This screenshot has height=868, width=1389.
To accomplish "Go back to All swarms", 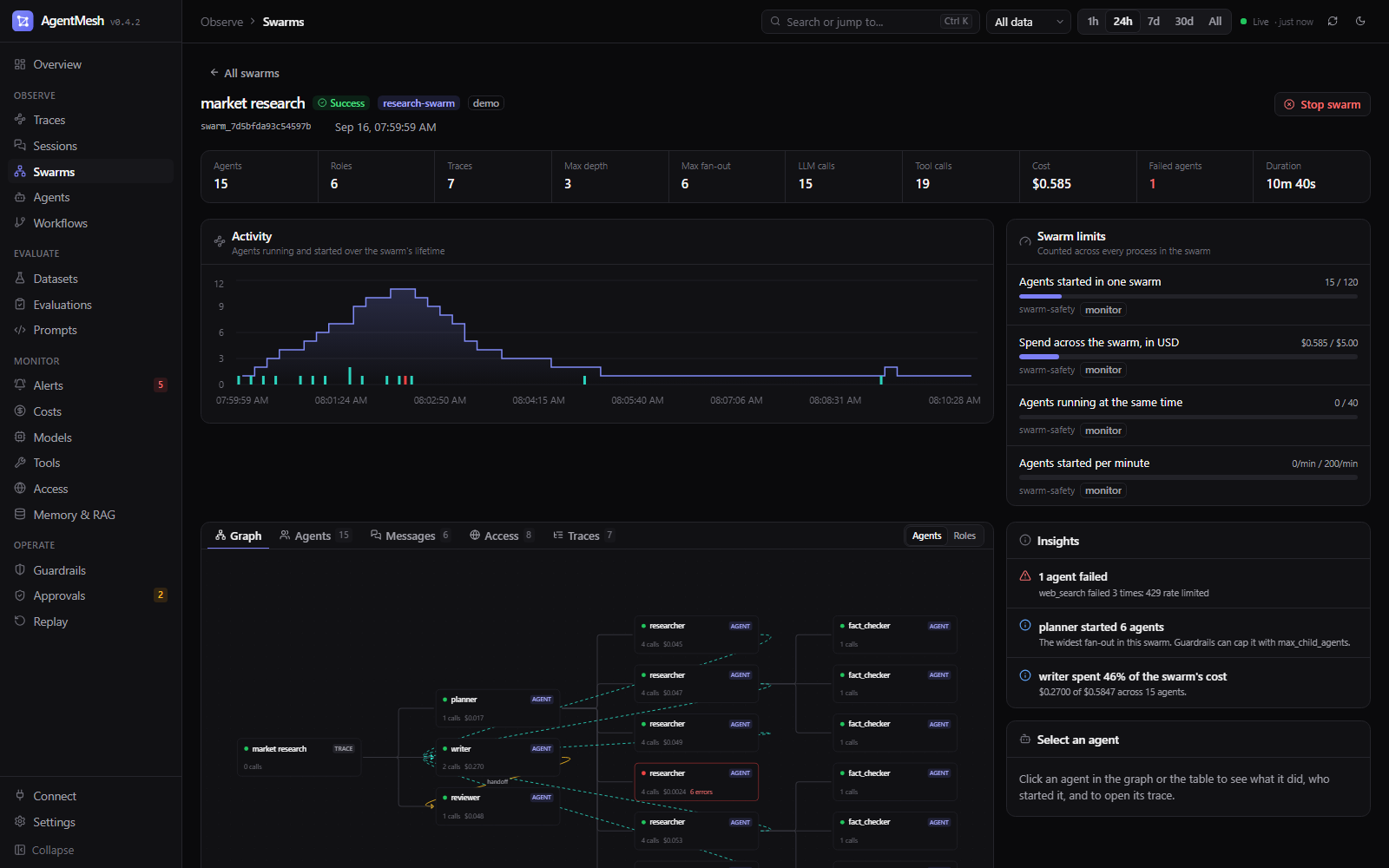I will coord(245,73).
